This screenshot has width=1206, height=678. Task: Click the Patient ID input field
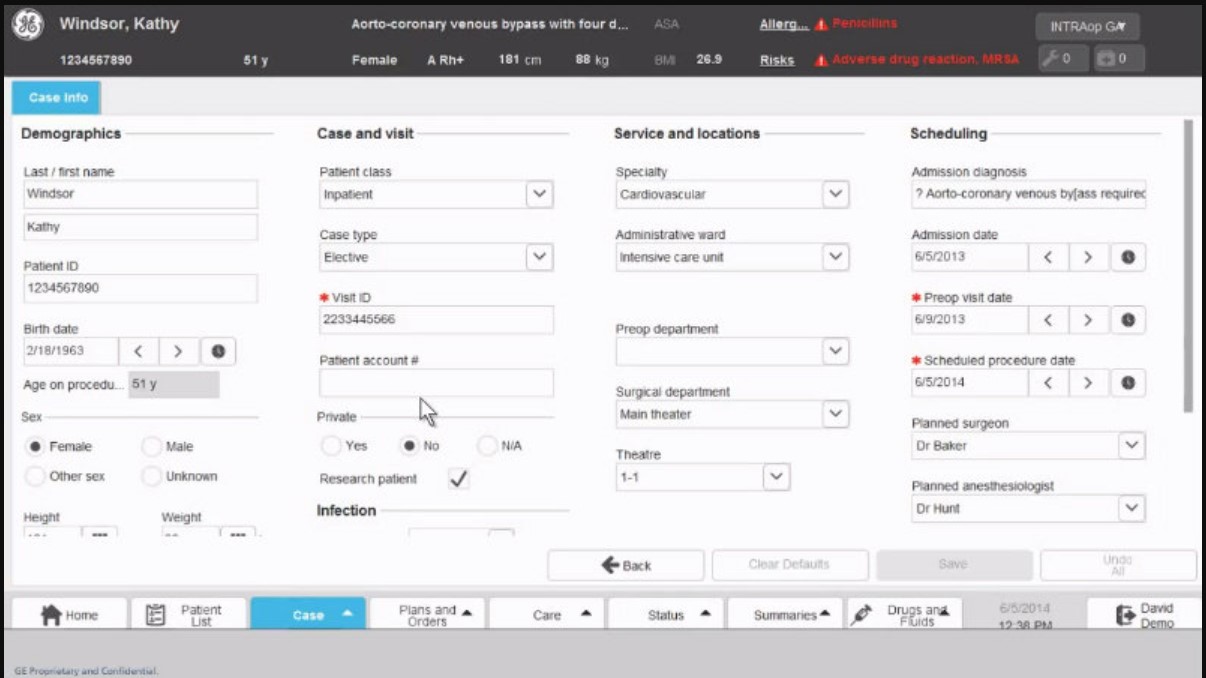[x=140, y=289]
